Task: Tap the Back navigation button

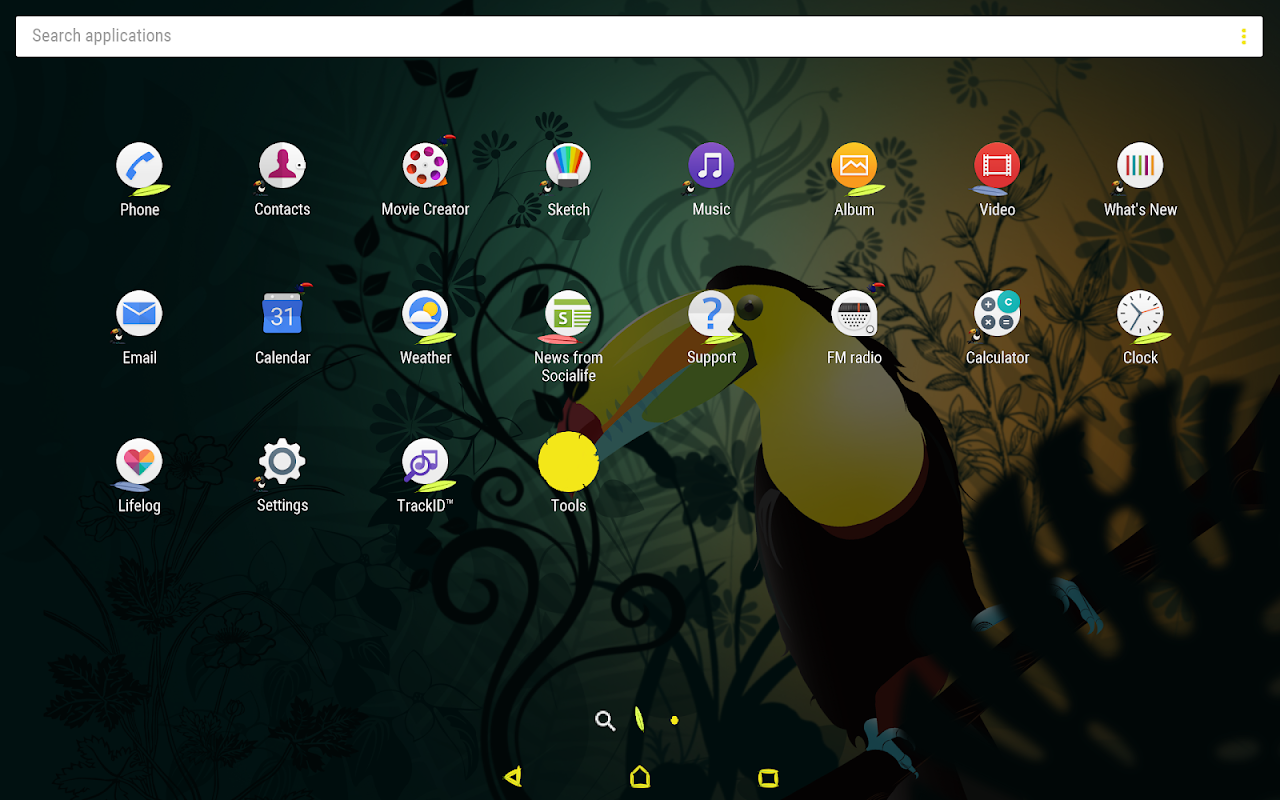Action: 513,776
